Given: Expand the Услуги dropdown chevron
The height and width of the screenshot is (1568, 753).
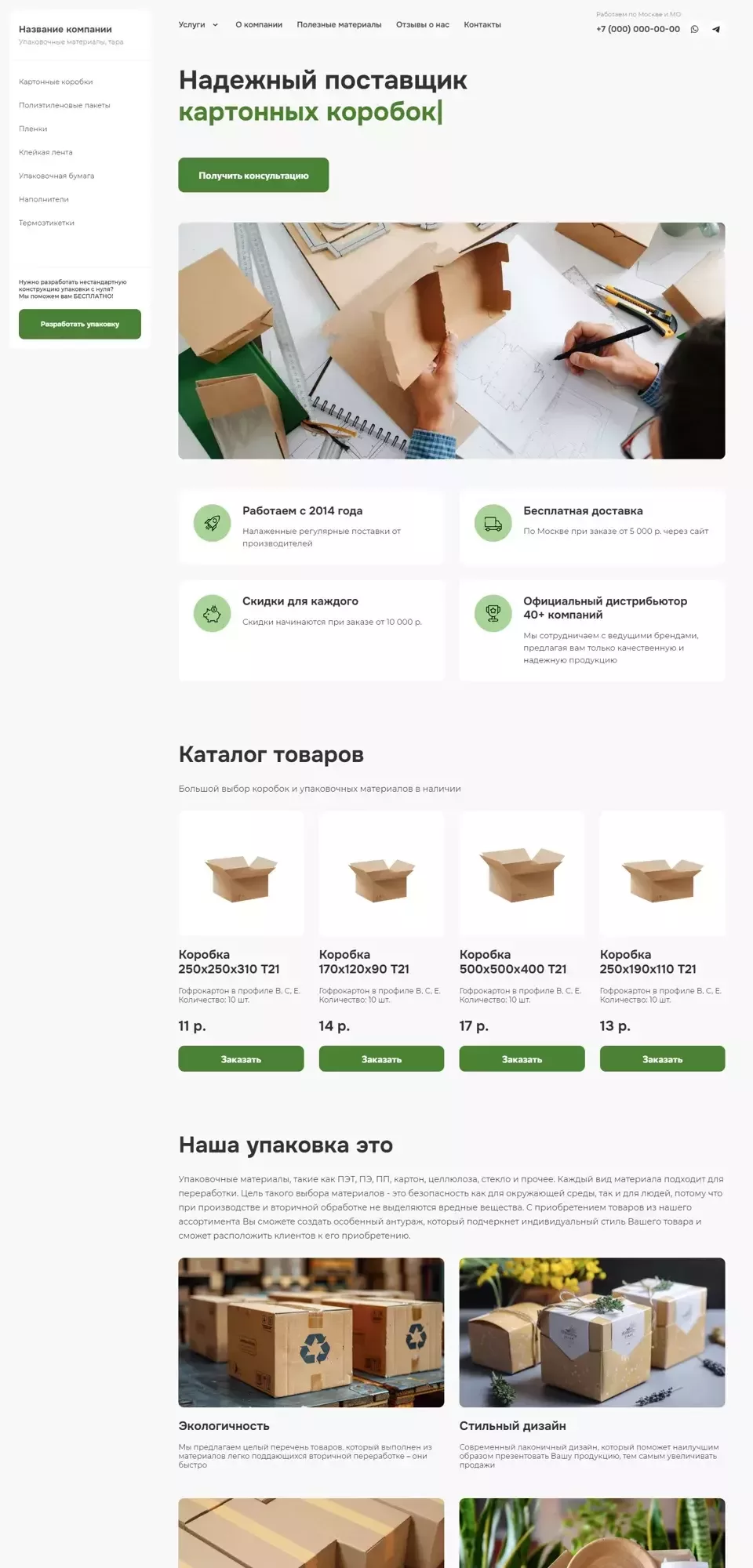Looking at the screenshot, I should [x=216, y=25].
